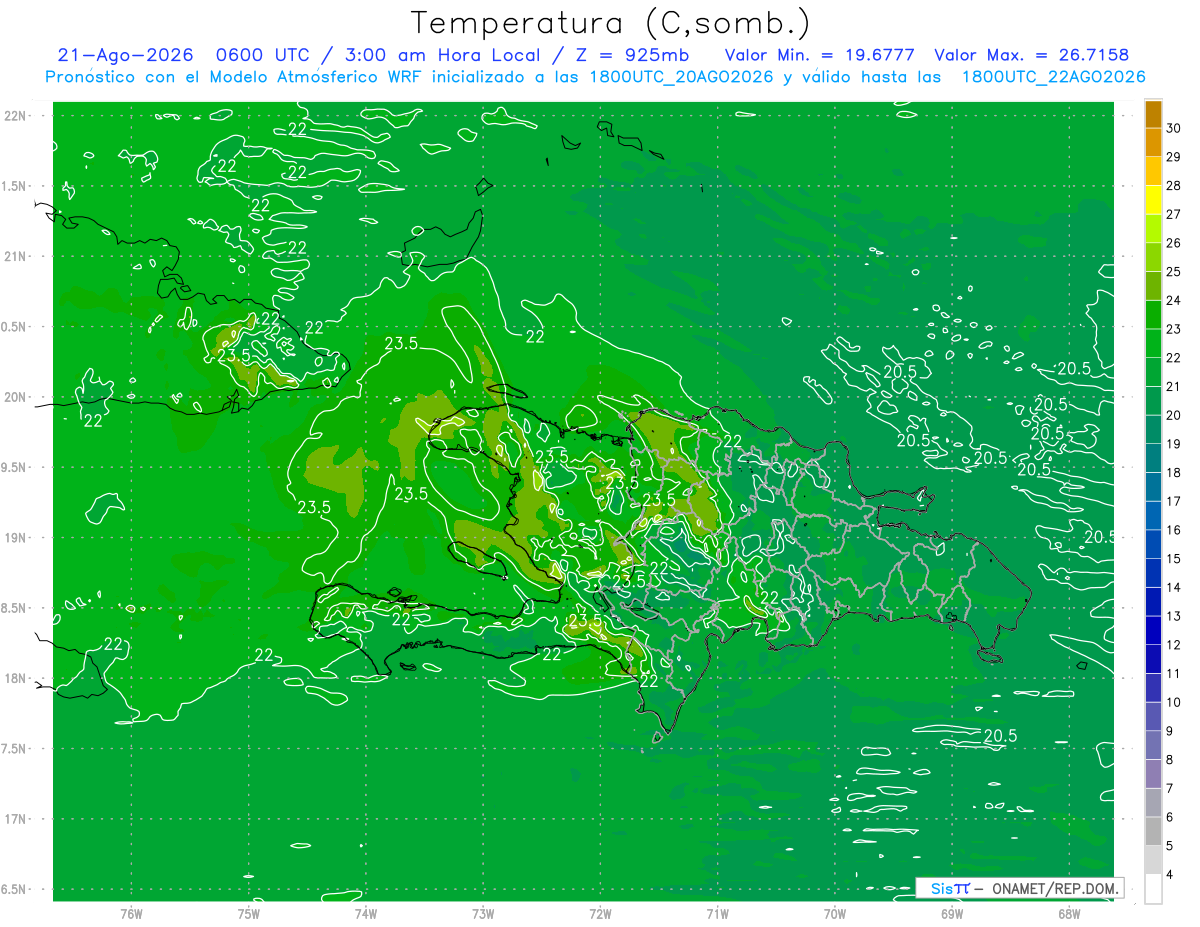The height and width of the screenshot is (927, 1200).
Task: Click the '19N' latitude axis label
Action: (17, 537)
